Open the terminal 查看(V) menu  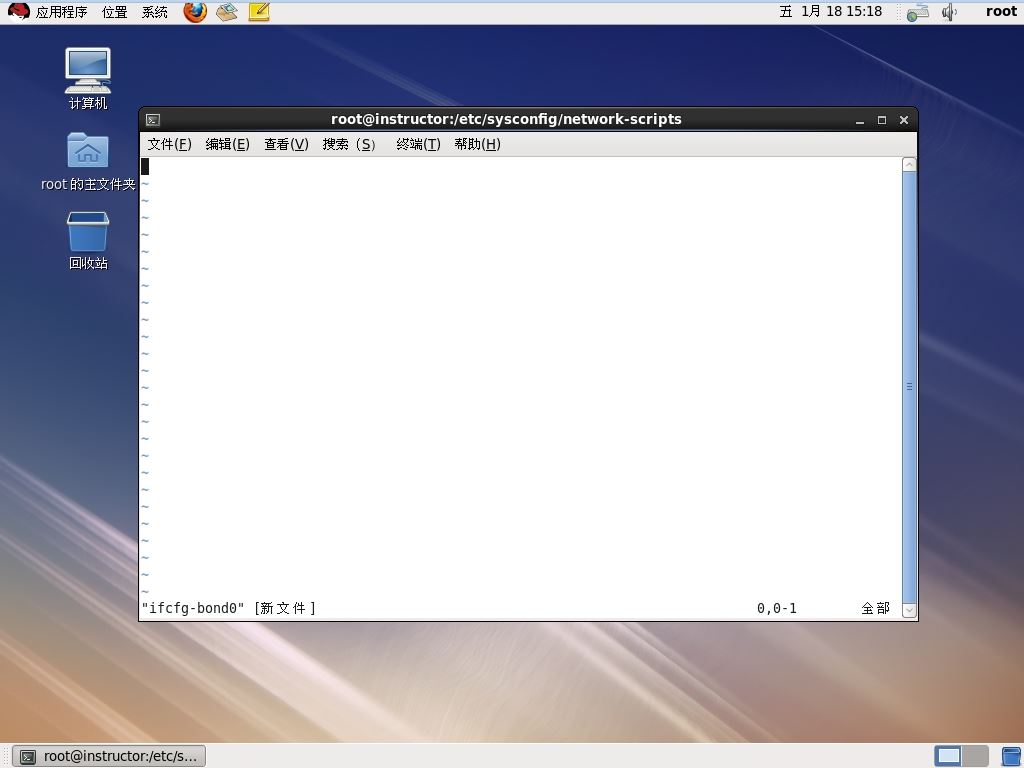point(286,144)
